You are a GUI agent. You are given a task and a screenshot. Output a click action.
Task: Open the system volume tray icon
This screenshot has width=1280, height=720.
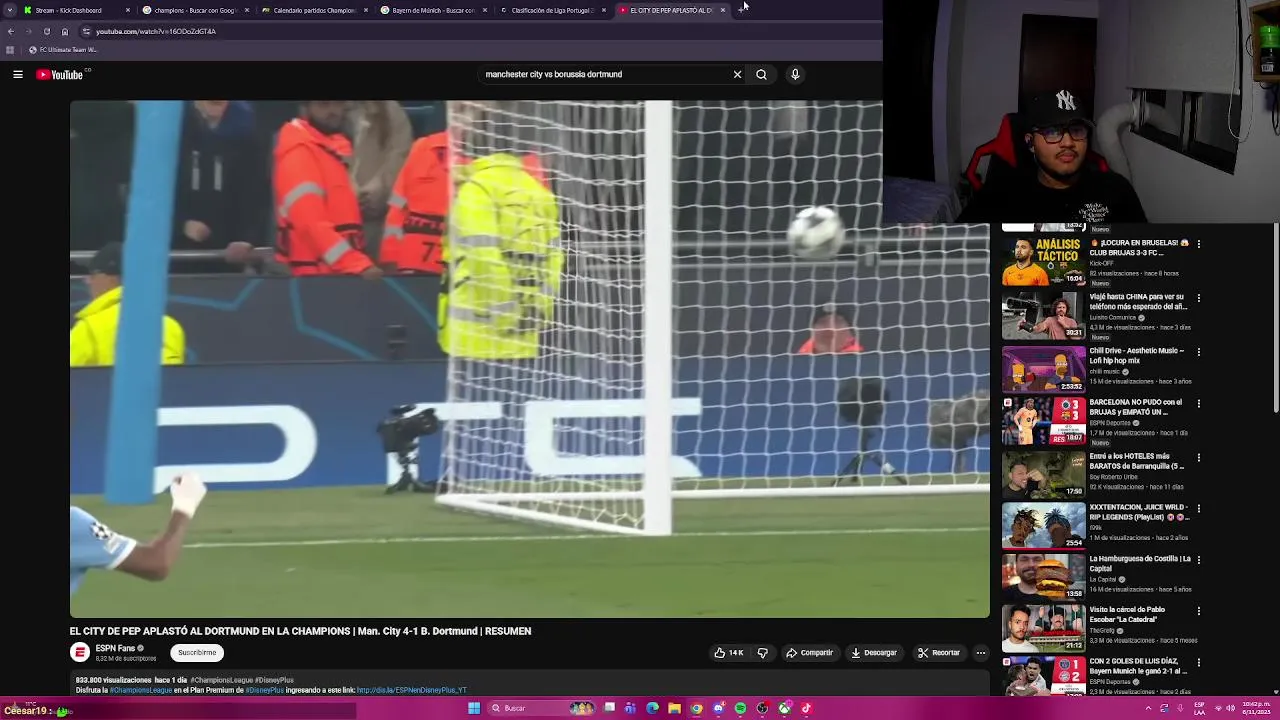click(1230, 708)
